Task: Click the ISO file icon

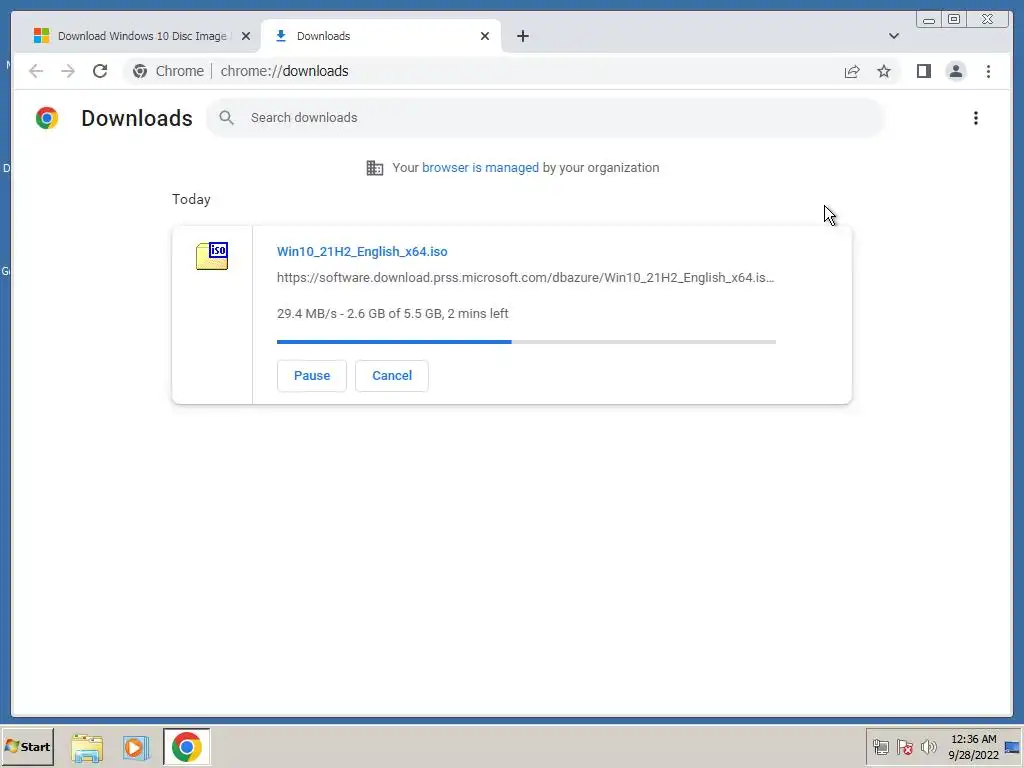Action: (x=212, y=256)
